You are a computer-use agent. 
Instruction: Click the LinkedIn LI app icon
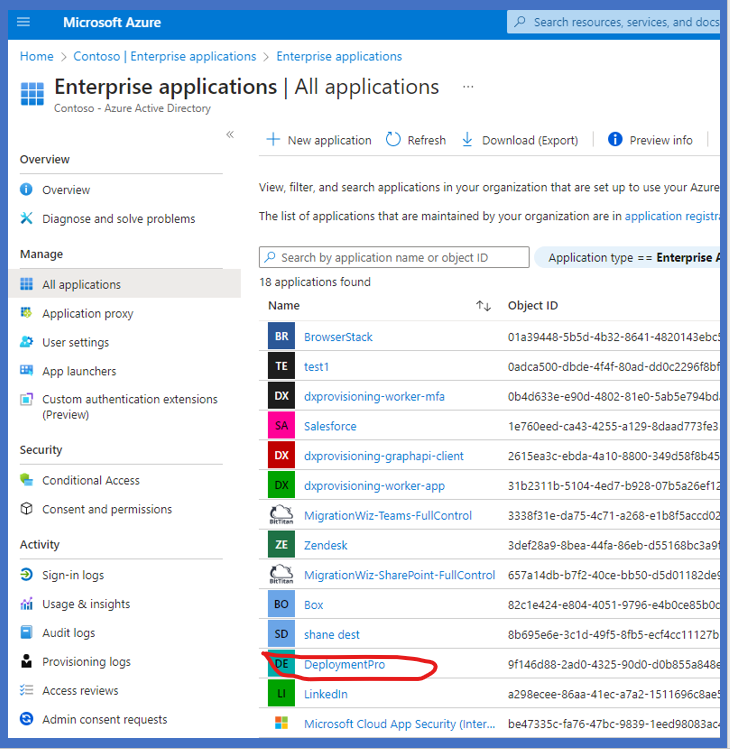click(x=281, y=694)
